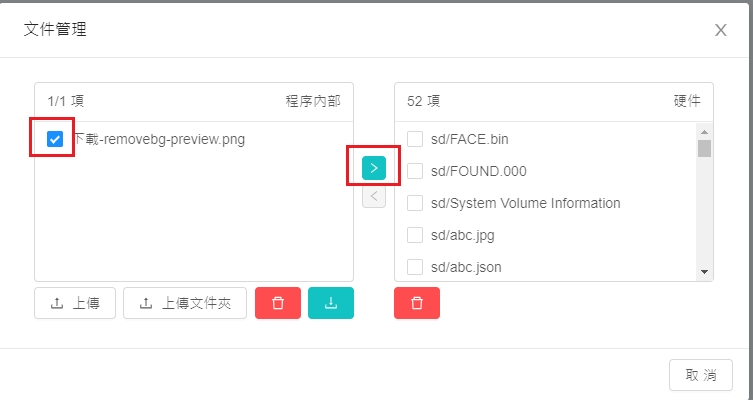The height and width of the screenshot is (400, 753).
Task: Check the sd/abc.jpg checkbox
Action: pos(415,235)
